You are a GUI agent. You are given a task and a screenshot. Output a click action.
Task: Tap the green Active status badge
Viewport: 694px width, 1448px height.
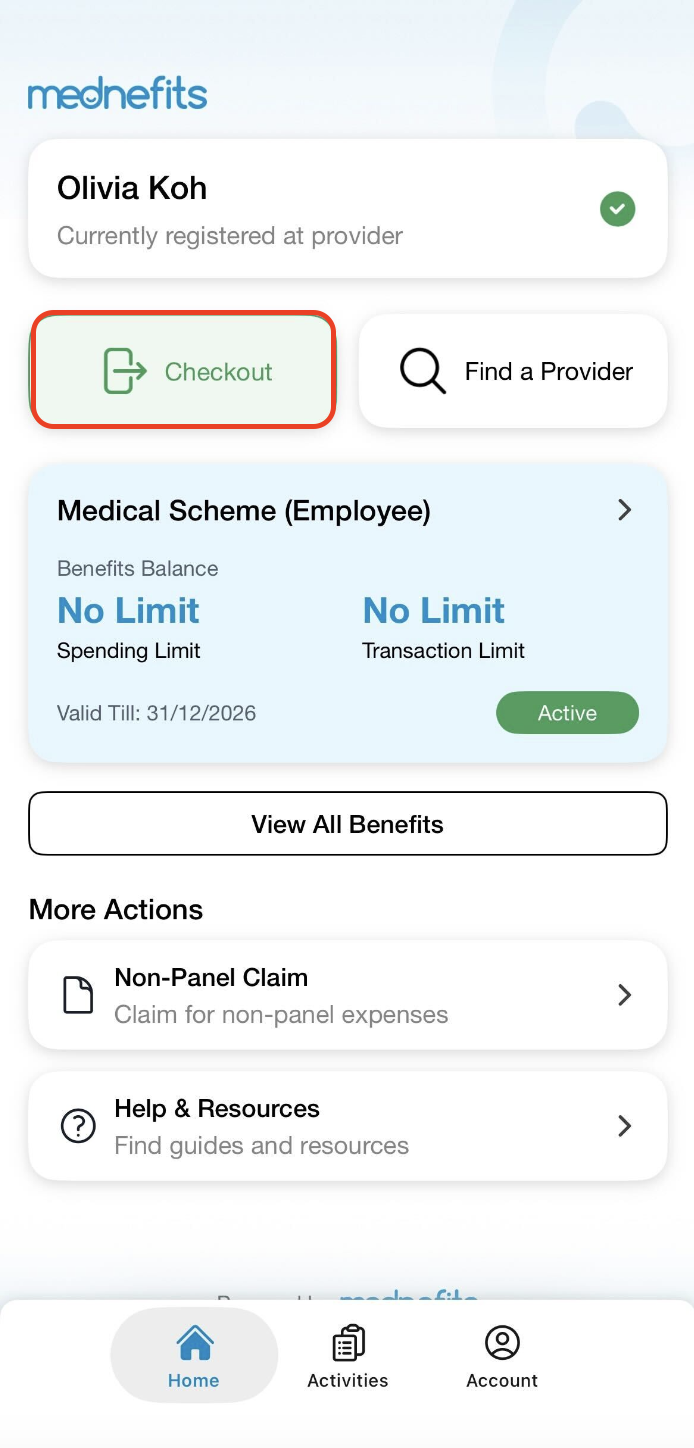point(567,713)
